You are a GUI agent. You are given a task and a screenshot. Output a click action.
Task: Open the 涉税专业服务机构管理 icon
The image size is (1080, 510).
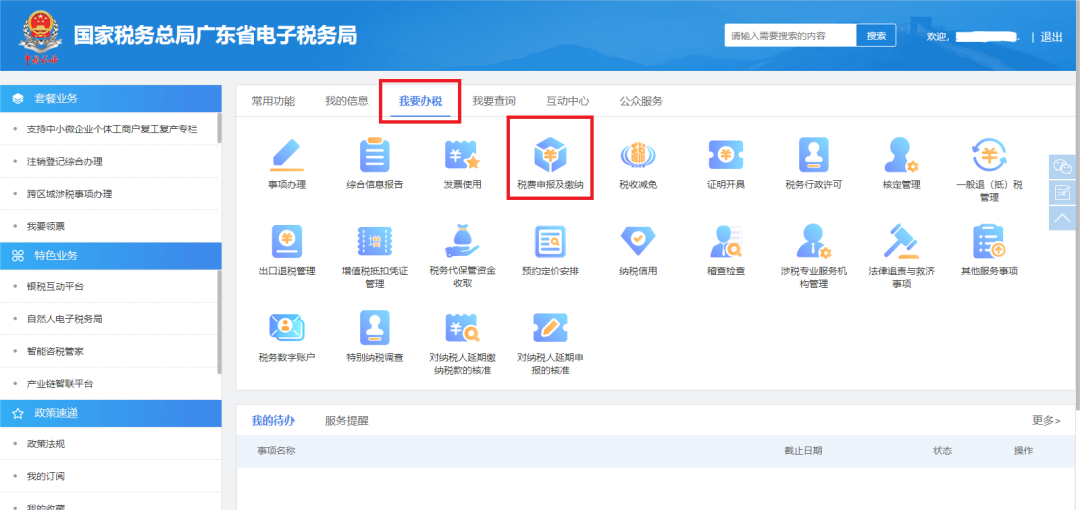813,241
